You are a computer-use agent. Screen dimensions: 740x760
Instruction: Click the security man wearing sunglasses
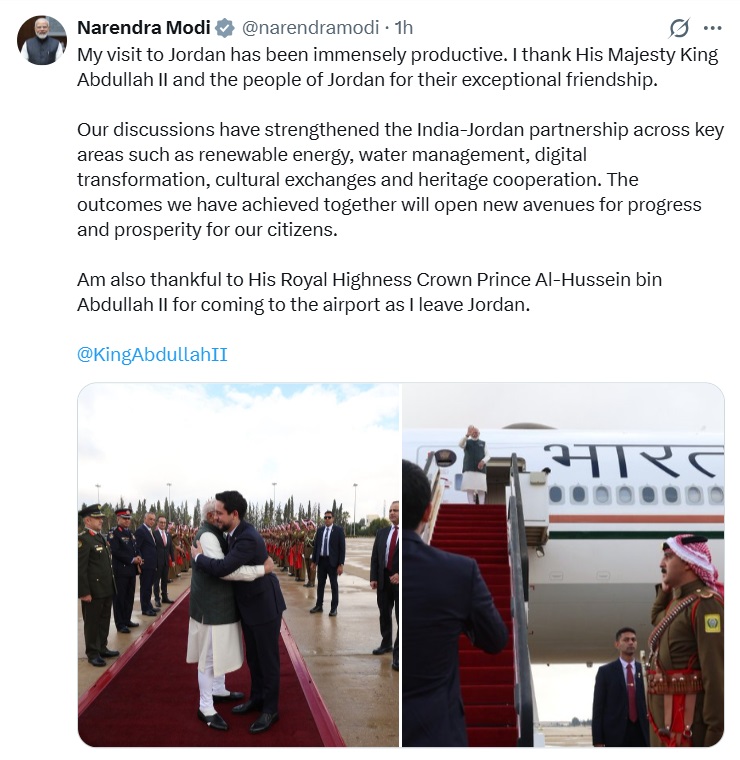[x=328, y=562]
